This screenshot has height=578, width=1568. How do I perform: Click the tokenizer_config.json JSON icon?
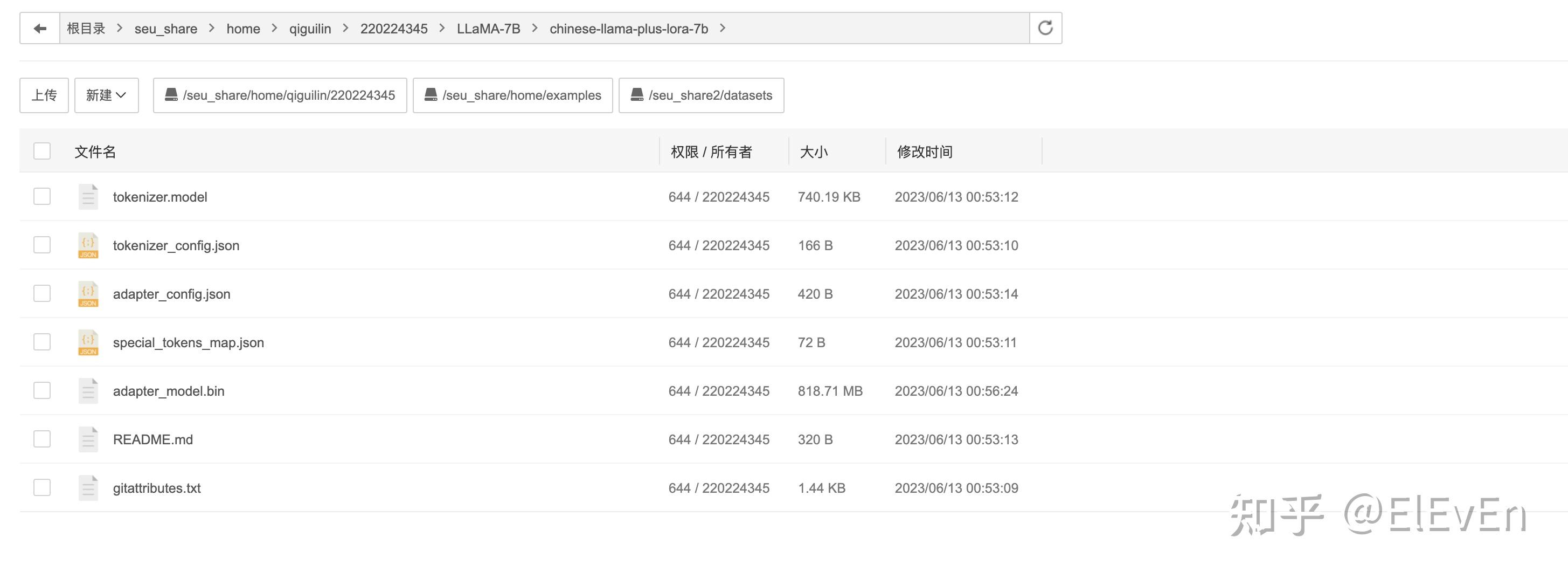[88, 245]
